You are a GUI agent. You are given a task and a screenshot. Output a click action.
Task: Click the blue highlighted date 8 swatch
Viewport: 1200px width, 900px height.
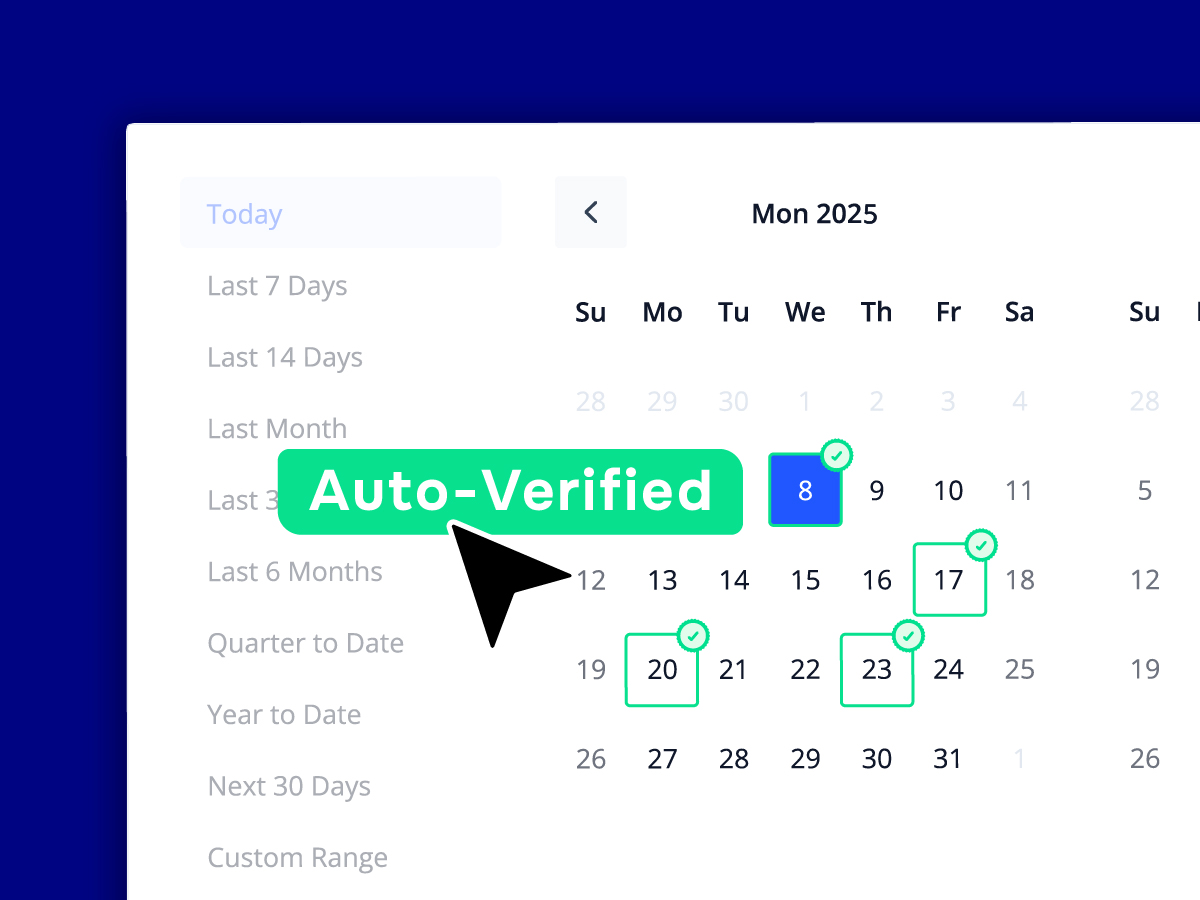pos(805,491)
